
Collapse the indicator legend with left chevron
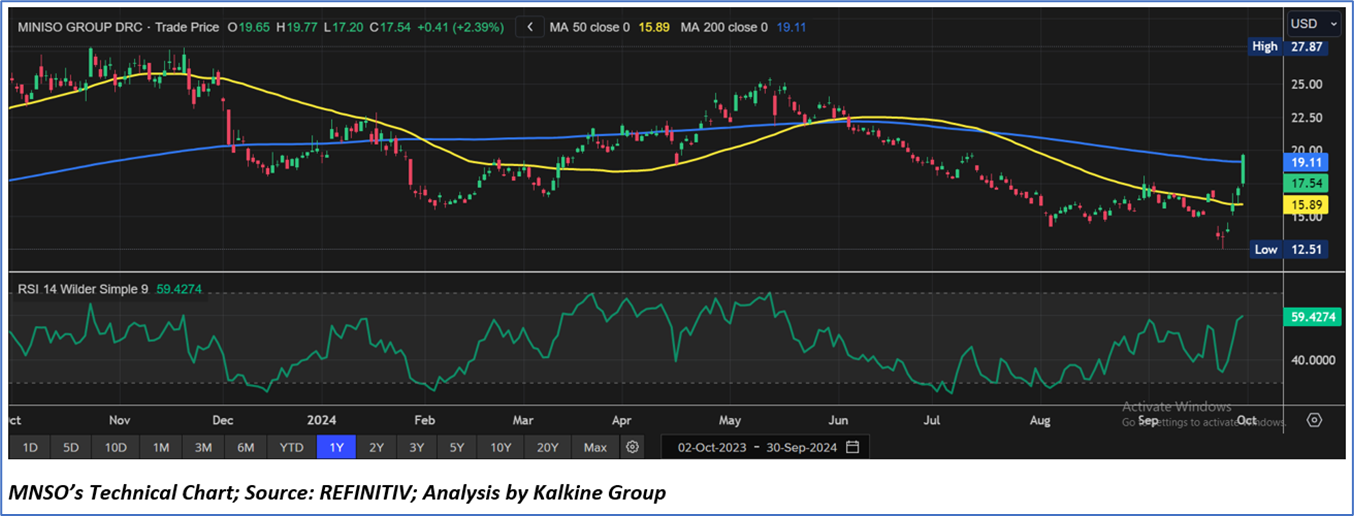click(x=529, y=28)
